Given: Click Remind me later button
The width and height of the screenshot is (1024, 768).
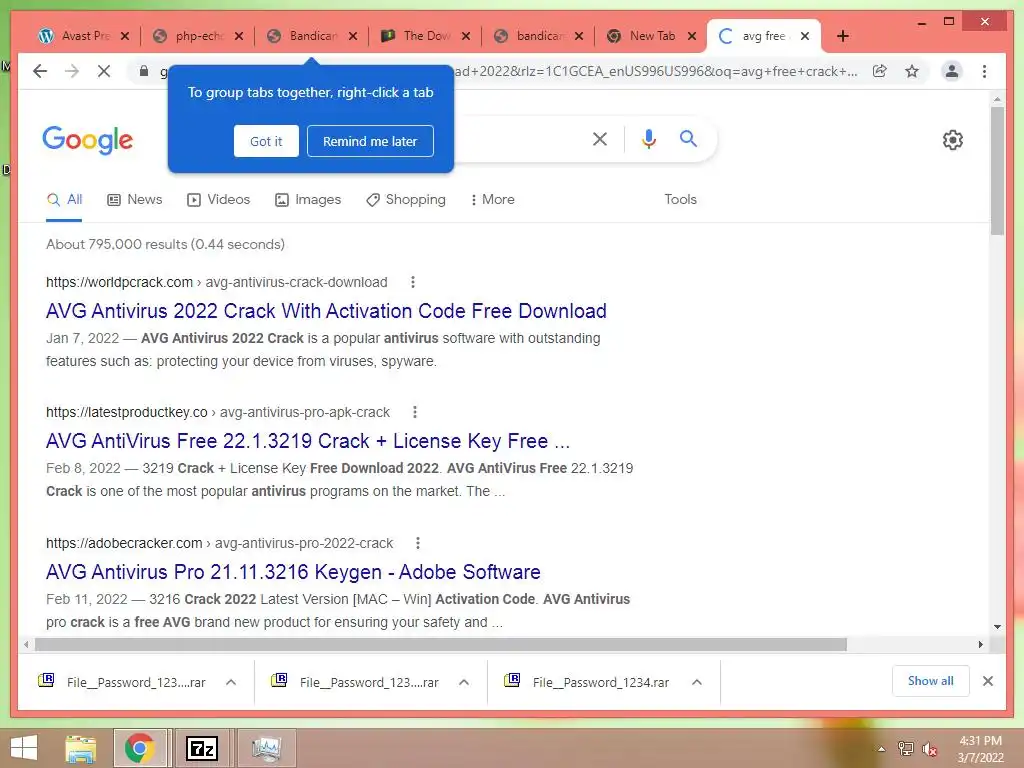Looking at the screenshot, I should [x=370, y=141].
